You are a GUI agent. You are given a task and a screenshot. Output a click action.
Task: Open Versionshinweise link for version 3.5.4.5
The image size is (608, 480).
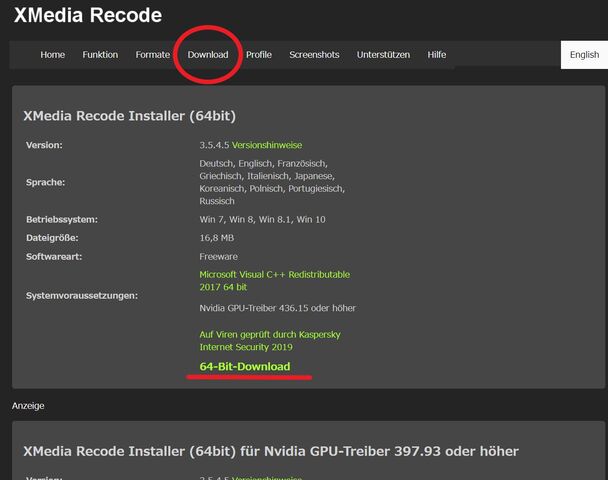pyautogui.click(x=267, y=145)
